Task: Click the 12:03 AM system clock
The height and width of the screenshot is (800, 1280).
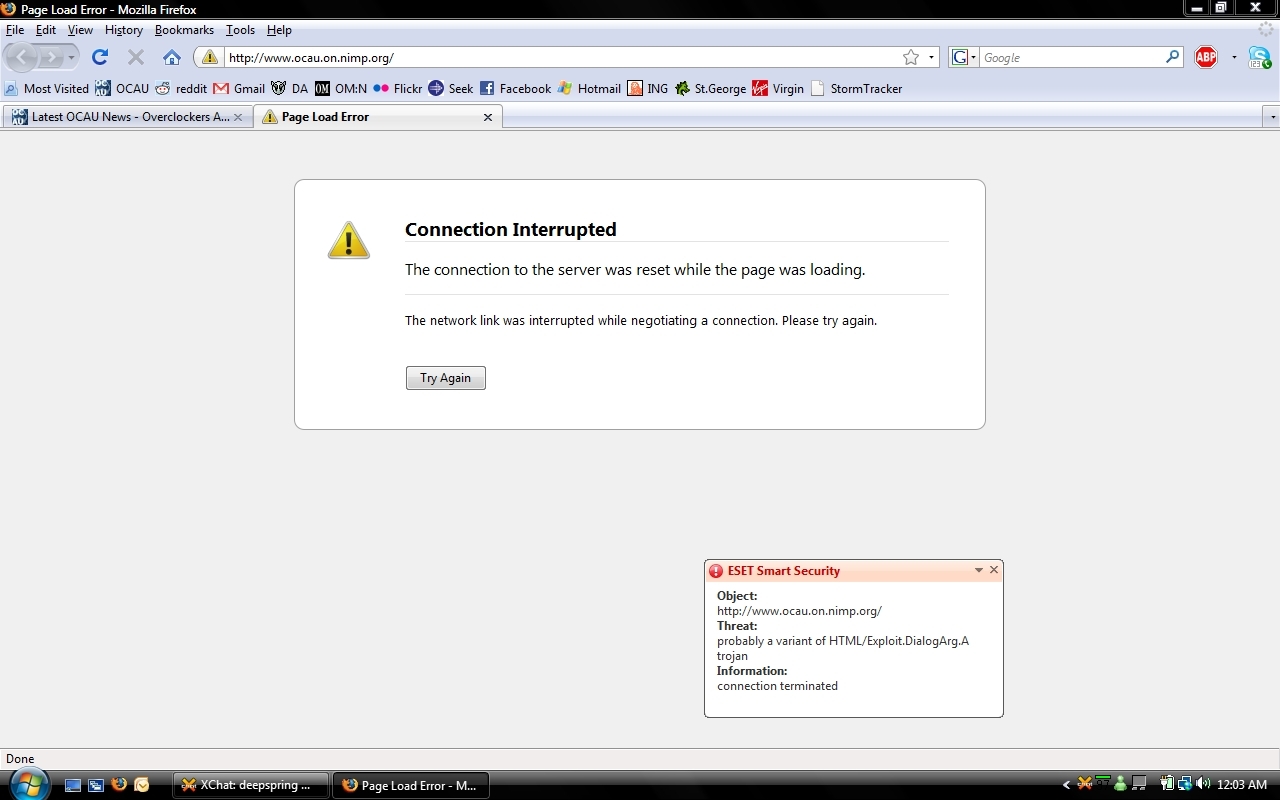Action: (x=1242, y=785)
